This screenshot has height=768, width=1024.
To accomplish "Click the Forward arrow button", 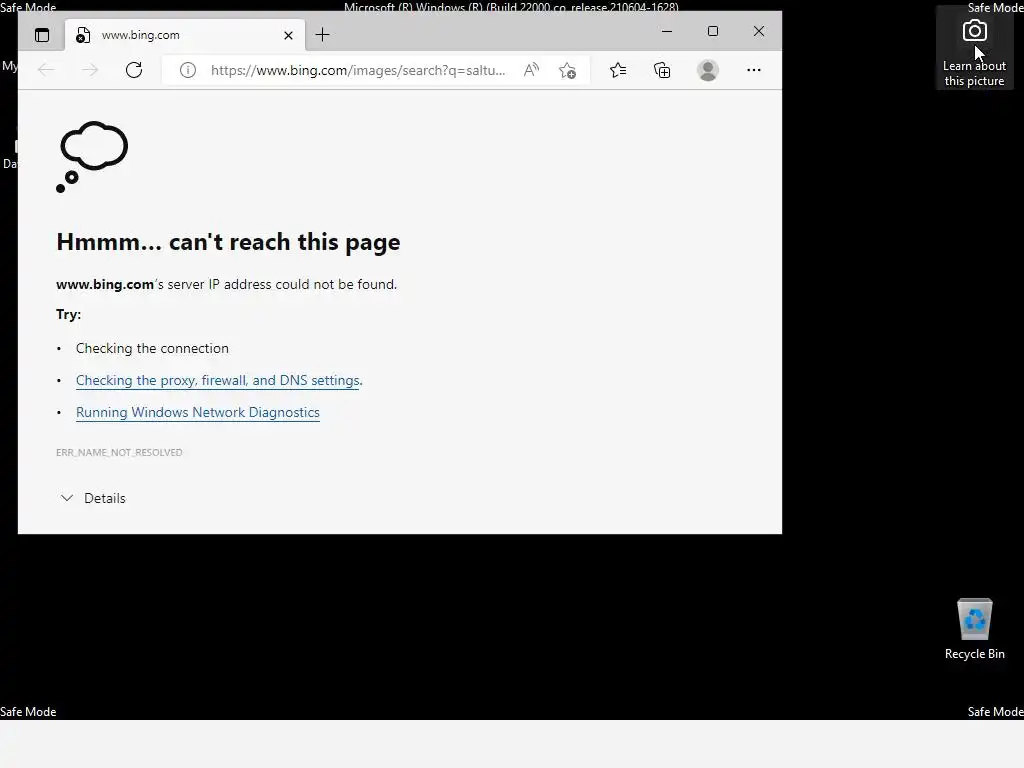I will coord(90,71).
